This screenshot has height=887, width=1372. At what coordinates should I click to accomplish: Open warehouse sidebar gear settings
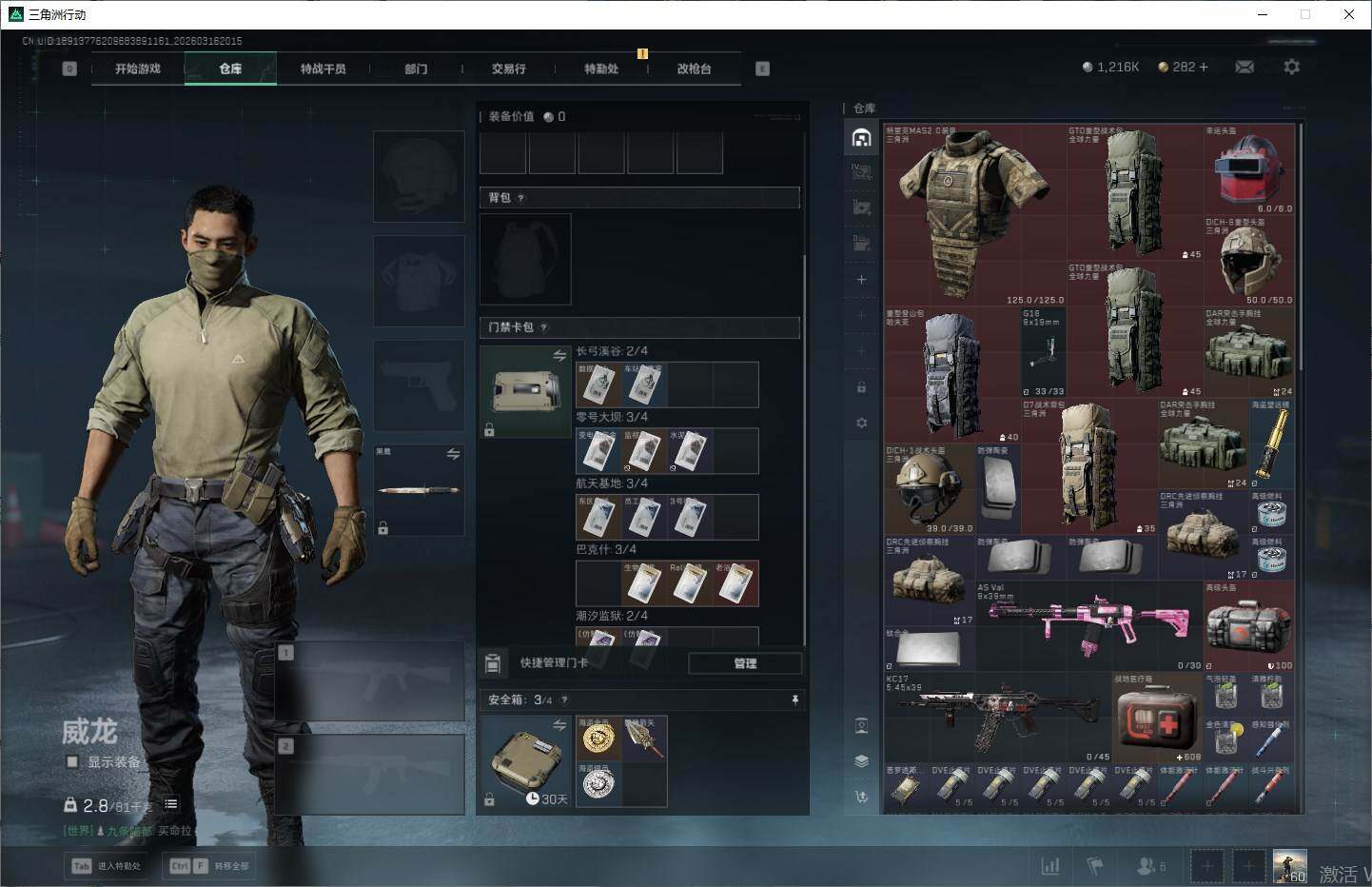[861, 423]
